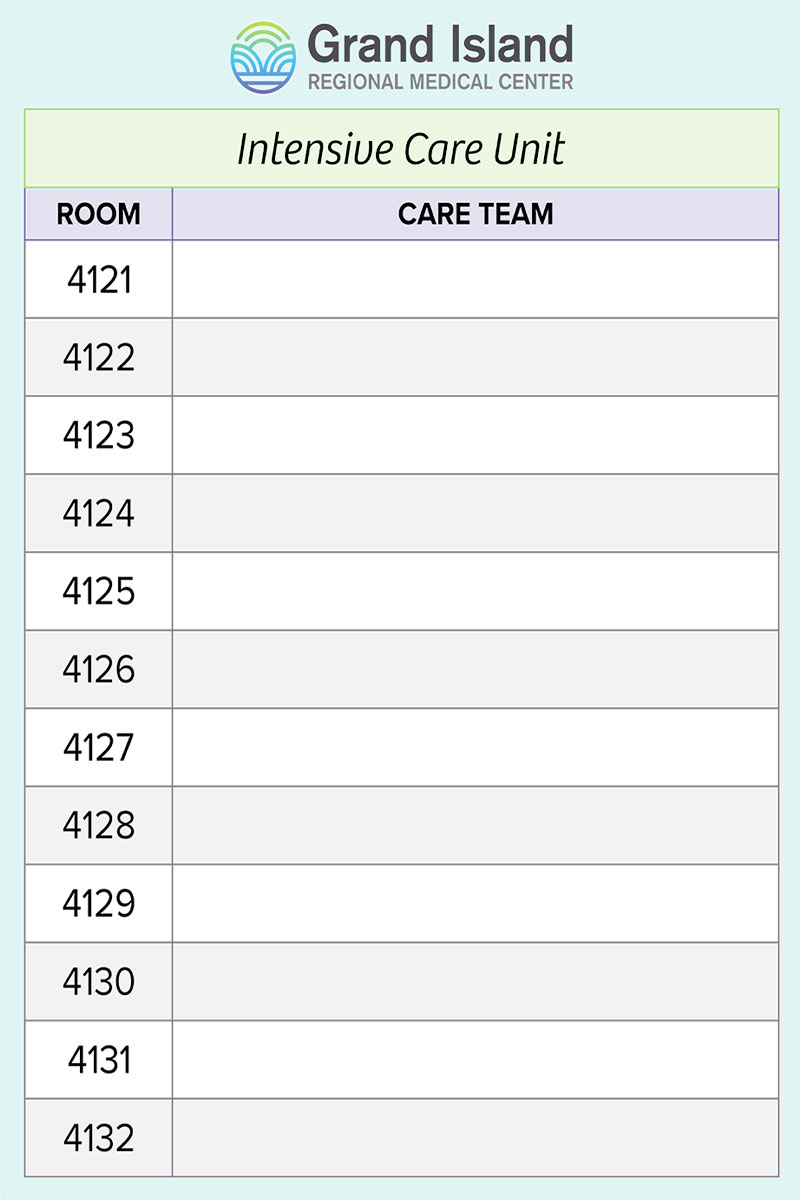The height and width of the screenshot is (1200, 800).
Task: Click the care team field for room 4129
Action: pyautogui.click(x=476, y=903)
